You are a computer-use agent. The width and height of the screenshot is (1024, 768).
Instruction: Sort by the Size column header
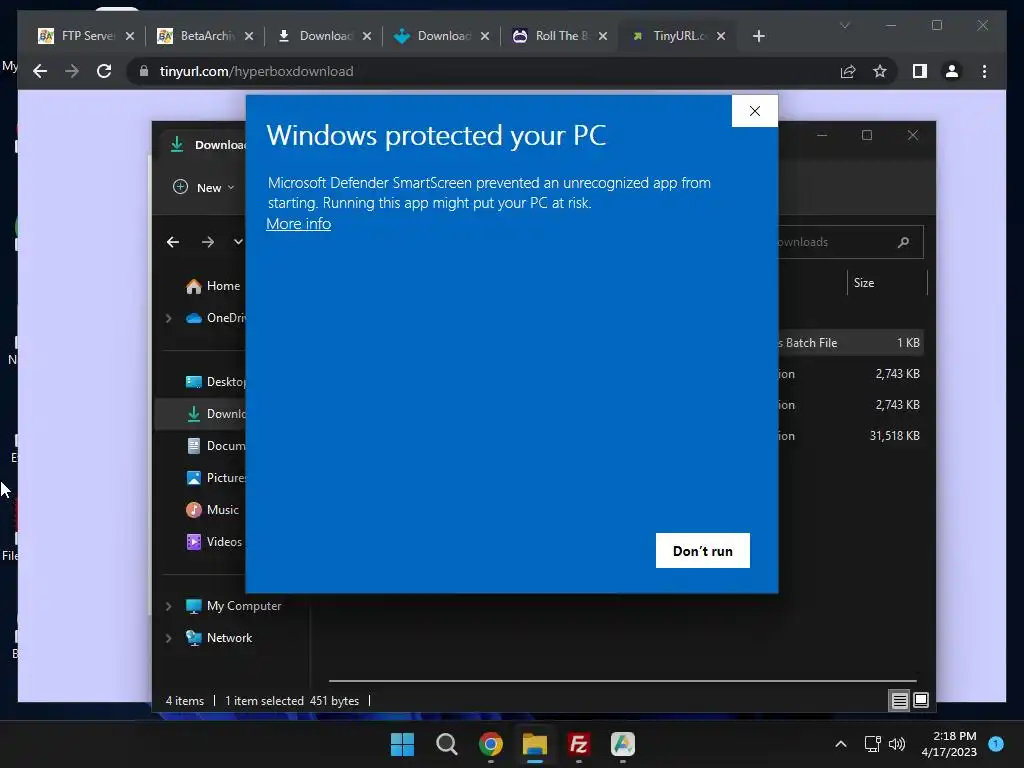click(x=887, y=283)
